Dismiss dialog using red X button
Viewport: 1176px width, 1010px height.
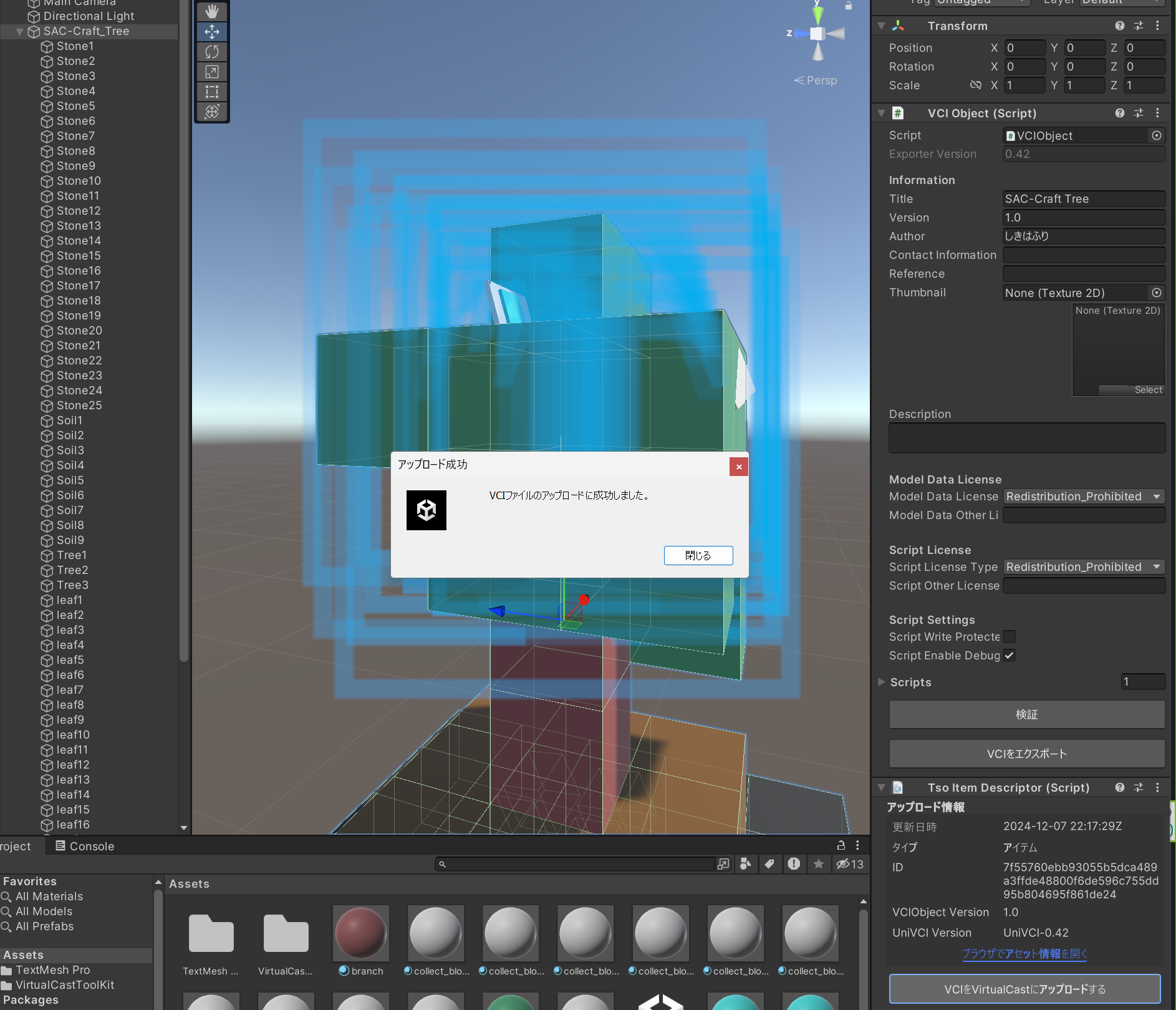[x=739, y=467]
